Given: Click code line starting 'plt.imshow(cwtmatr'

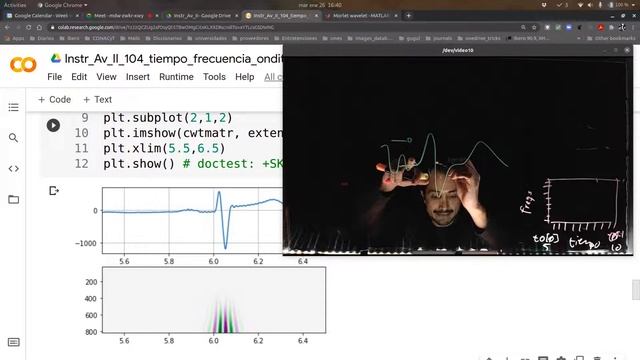Looking at the screenshot, I should click(x=193, y=133).
